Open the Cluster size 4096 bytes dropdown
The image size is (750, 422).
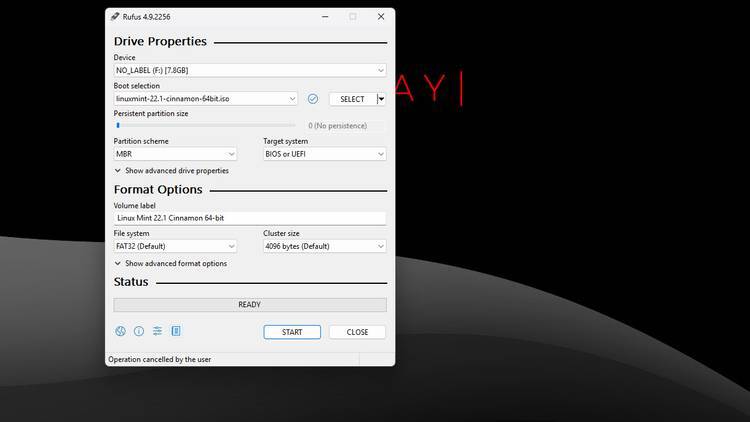(x=324, y=246)
